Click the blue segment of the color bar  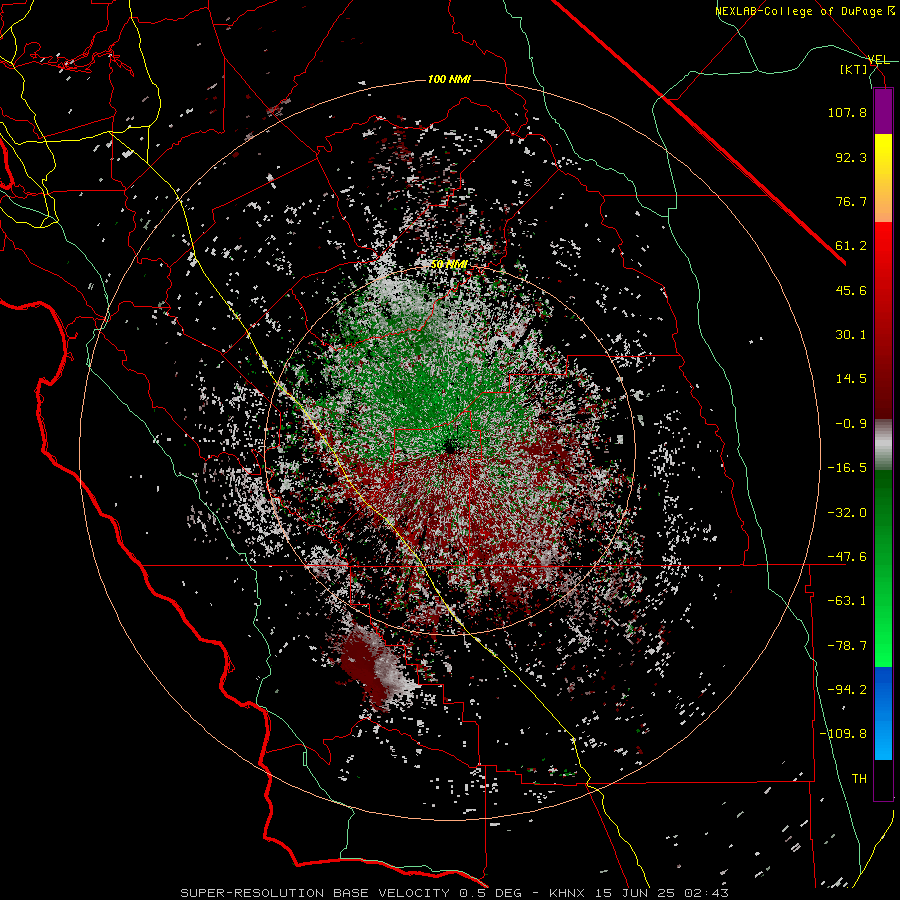883,713
